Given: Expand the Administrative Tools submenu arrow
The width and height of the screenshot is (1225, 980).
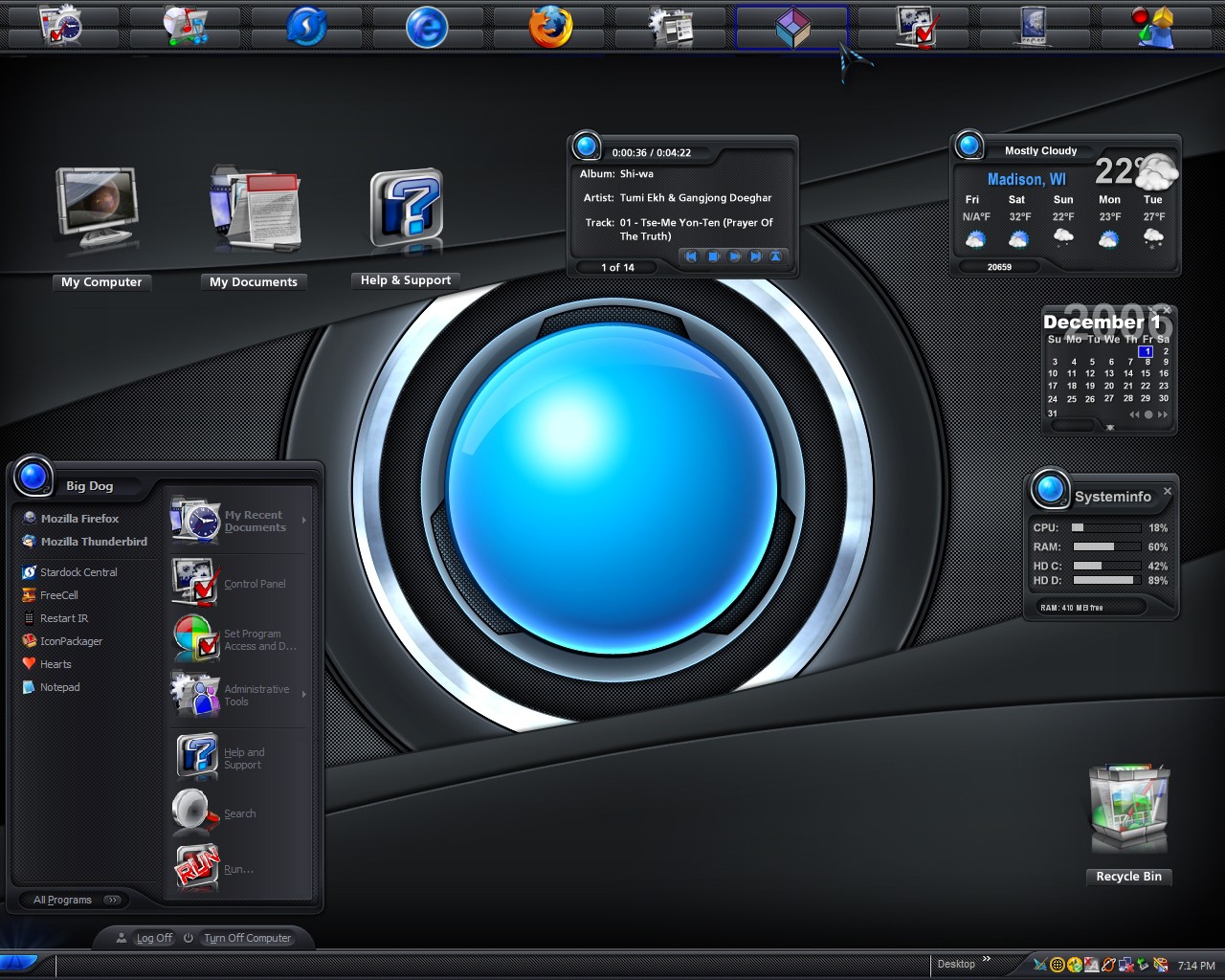Looking at the screenshot, I should [x=304, y=694].
